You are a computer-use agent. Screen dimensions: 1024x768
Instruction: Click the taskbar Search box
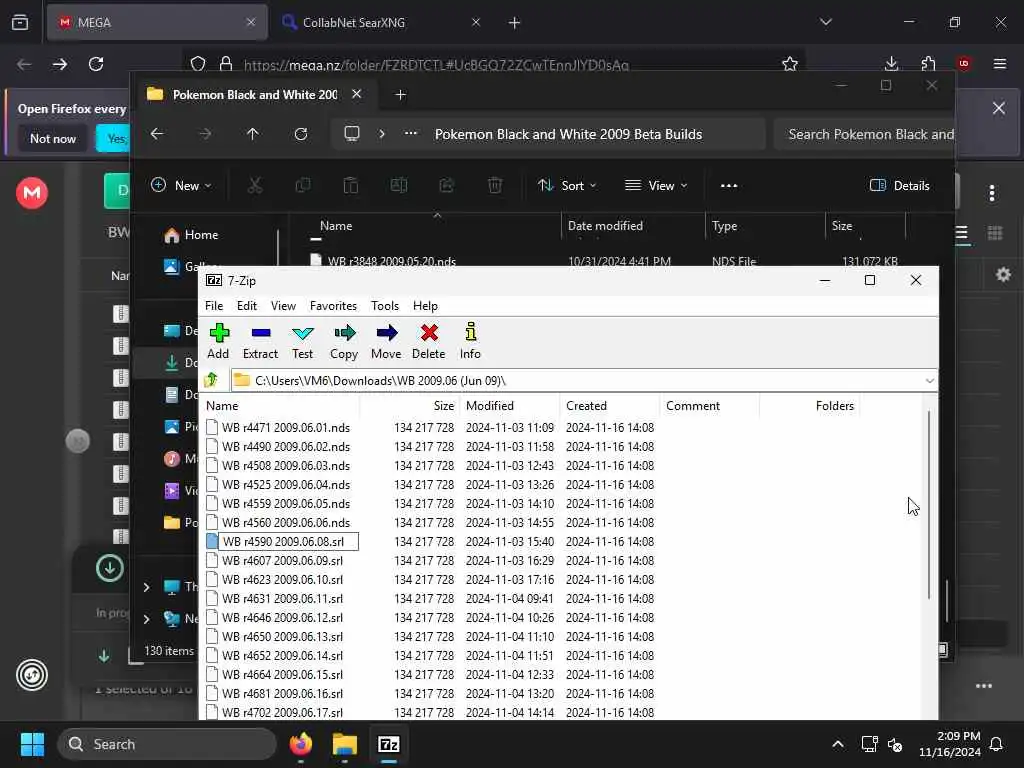[167, 744]
